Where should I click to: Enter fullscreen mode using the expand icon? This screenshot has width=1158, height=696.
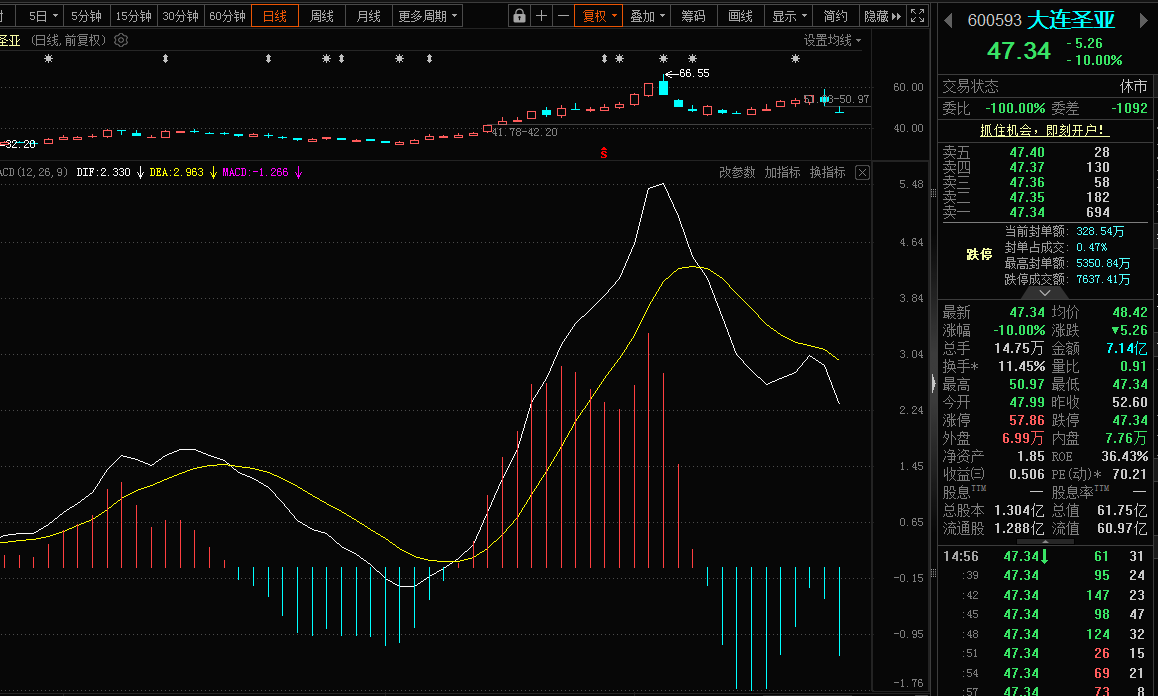click(x=919, y=16)
